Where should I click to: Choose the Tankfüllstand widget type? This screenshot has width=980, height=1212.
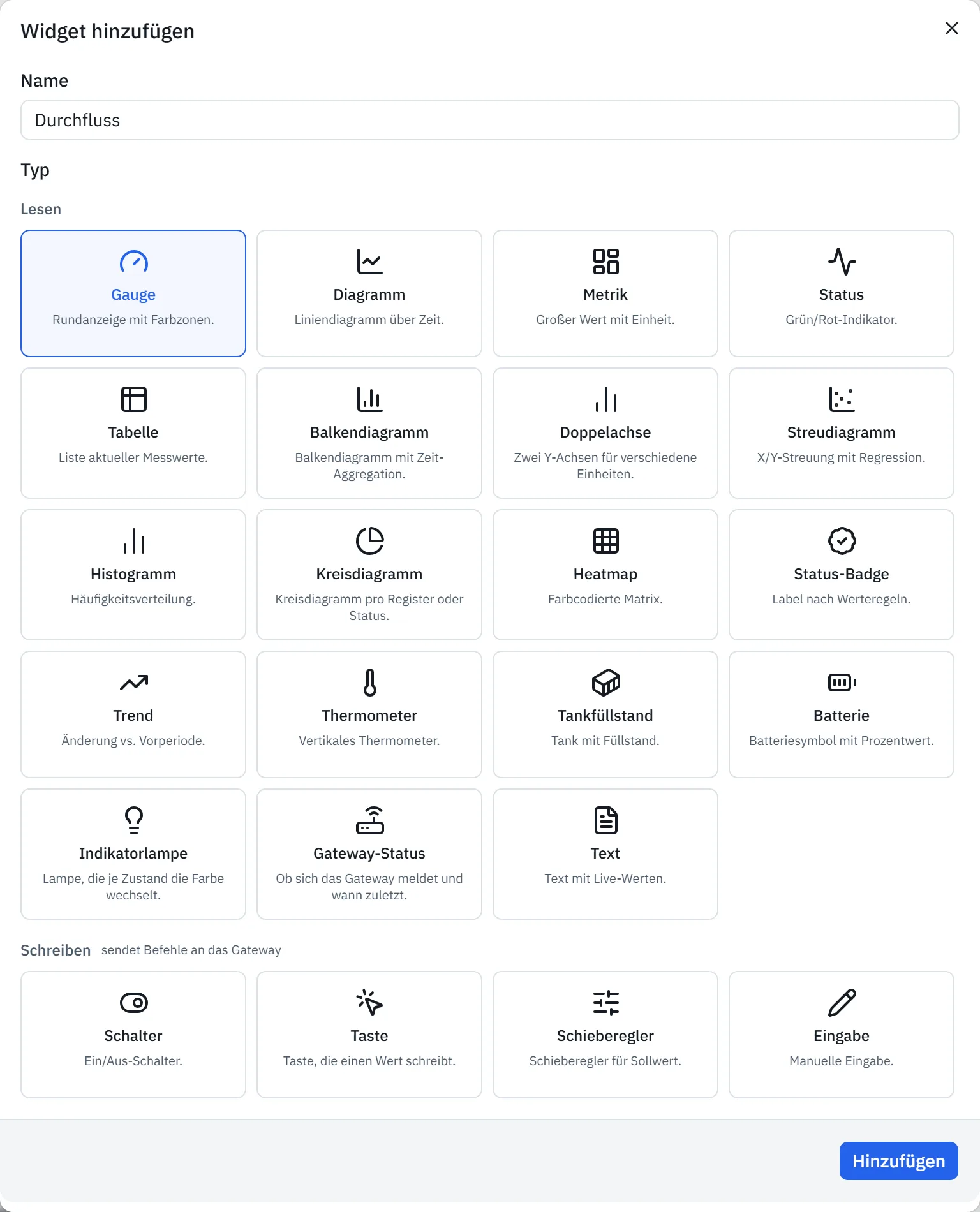click(605, 714)
